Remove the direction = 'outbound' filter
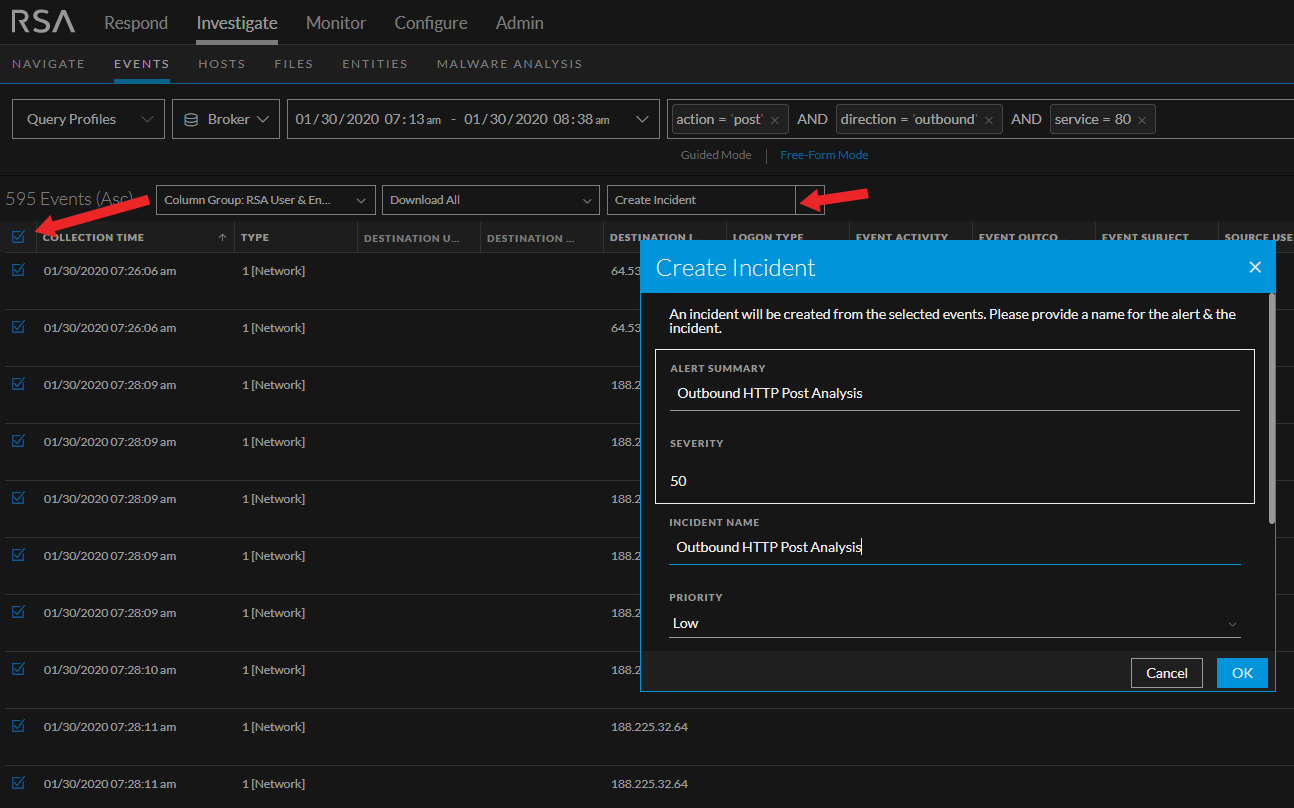This screenshot has width=1294, height=808. (x=988, y=120)
